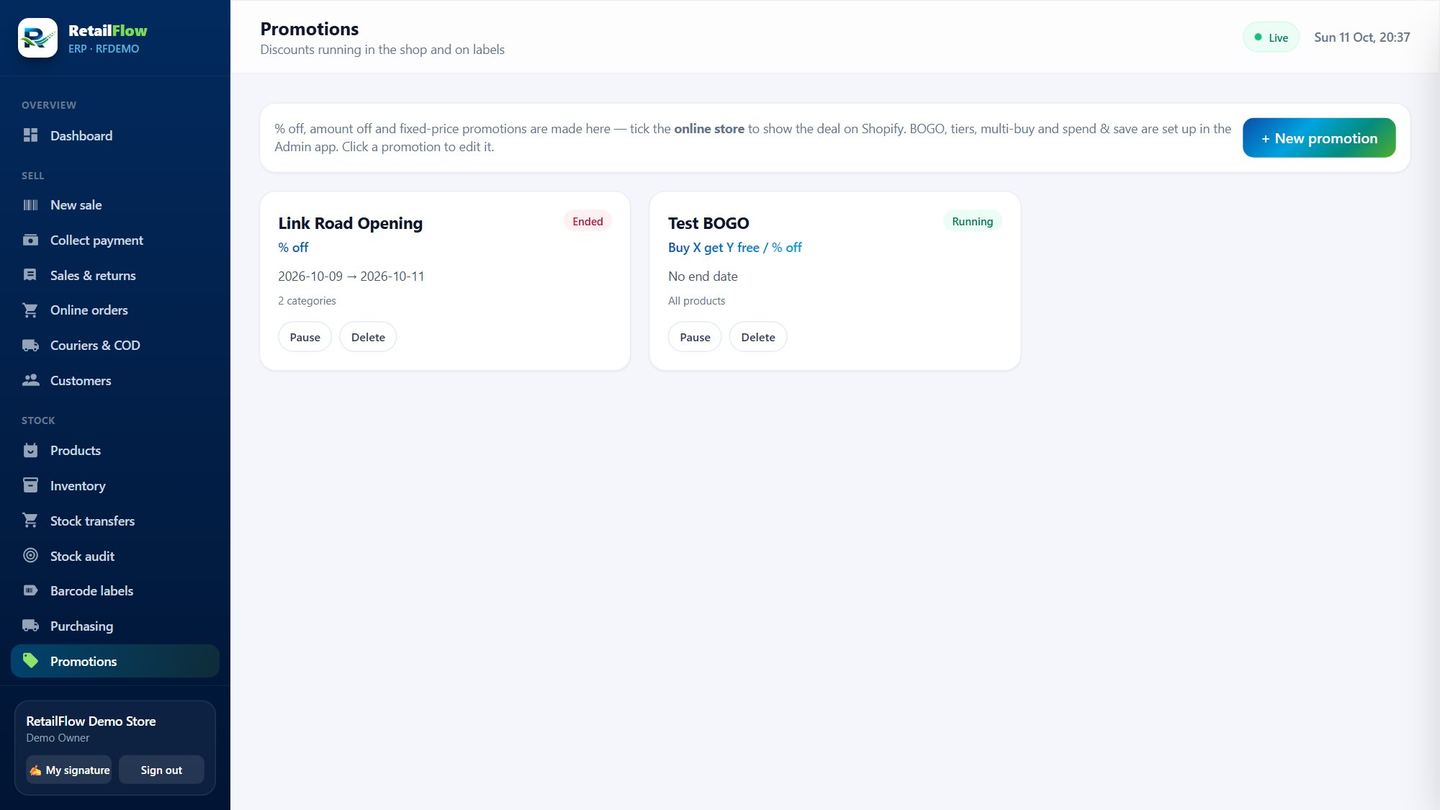
Task: Open the Inventory box icon
Action: click(30, 486)
